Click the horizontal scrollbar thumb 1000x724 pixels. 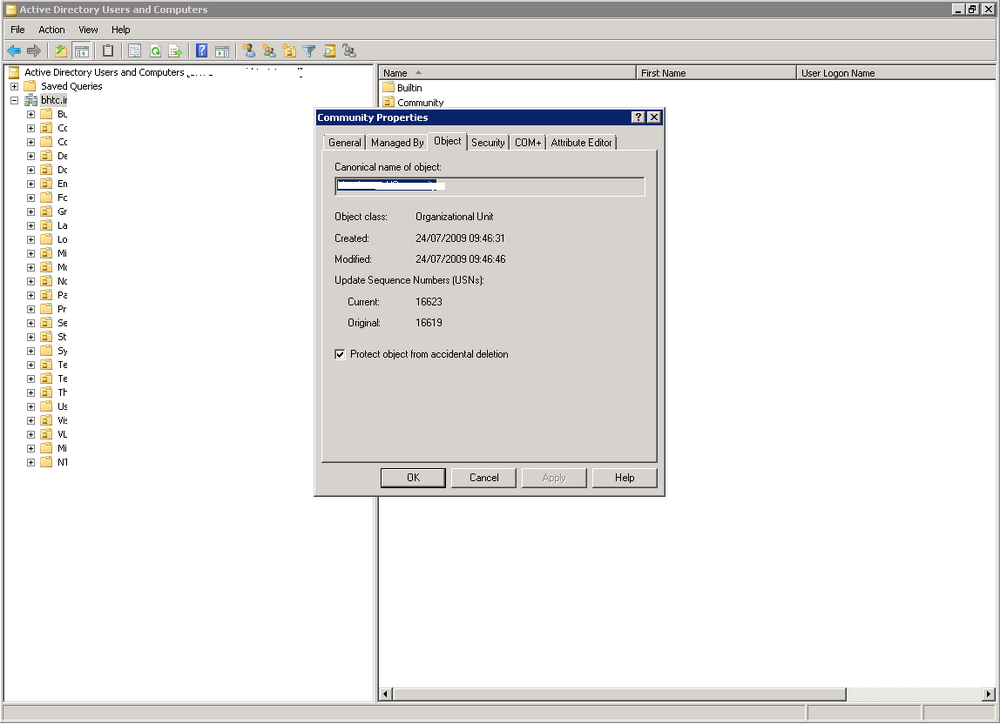[x=619, y=693]
